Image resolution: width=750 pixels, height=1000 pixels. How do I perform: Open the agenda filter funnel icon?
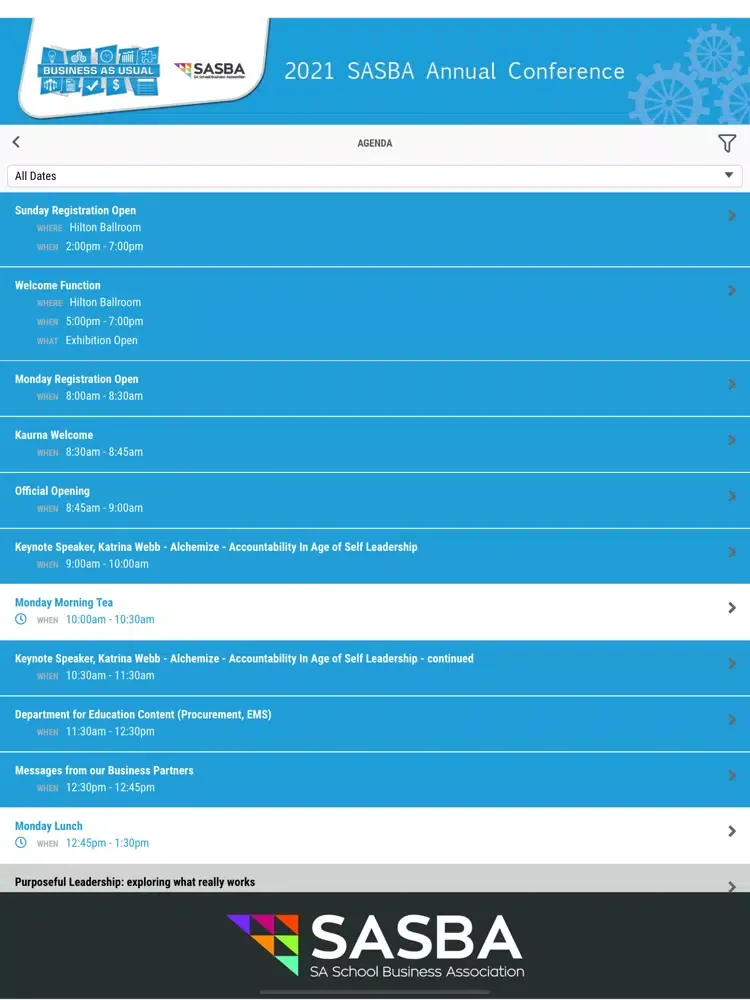point(727,143)
